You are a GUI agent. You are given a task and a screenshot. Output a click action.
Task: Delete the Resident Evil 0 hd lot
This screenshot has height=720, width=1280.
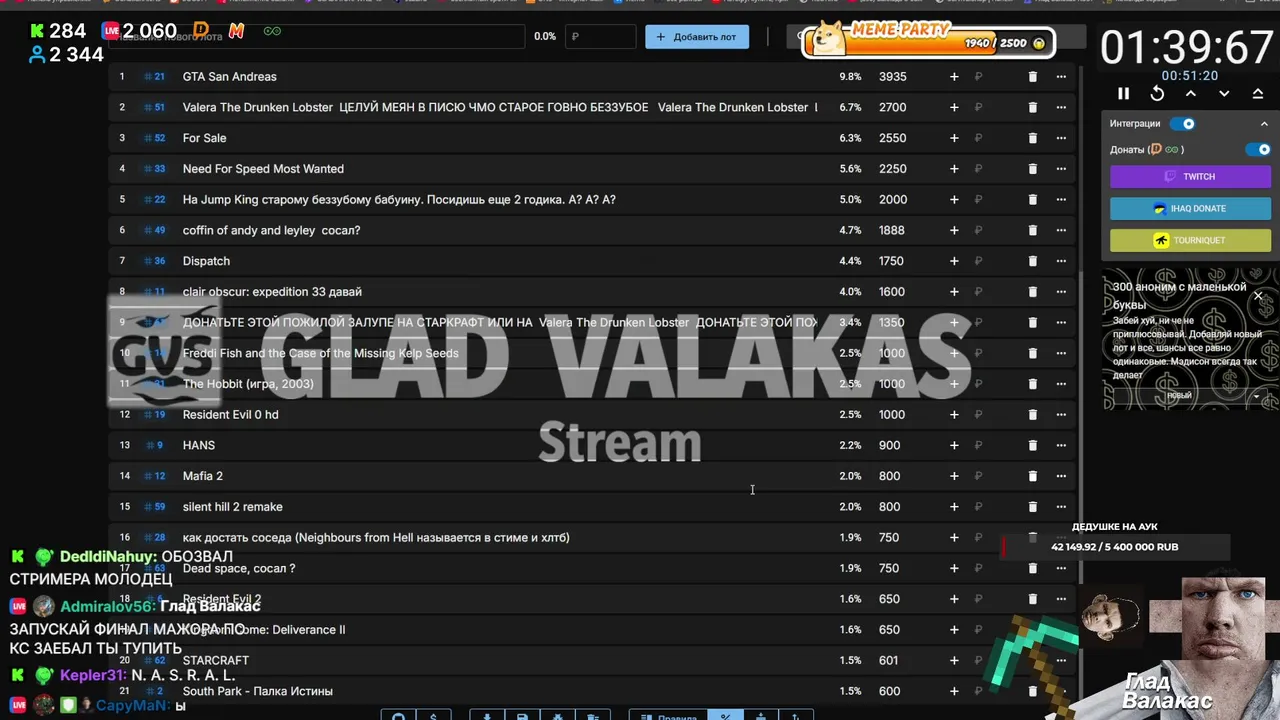click(1033, 415)
